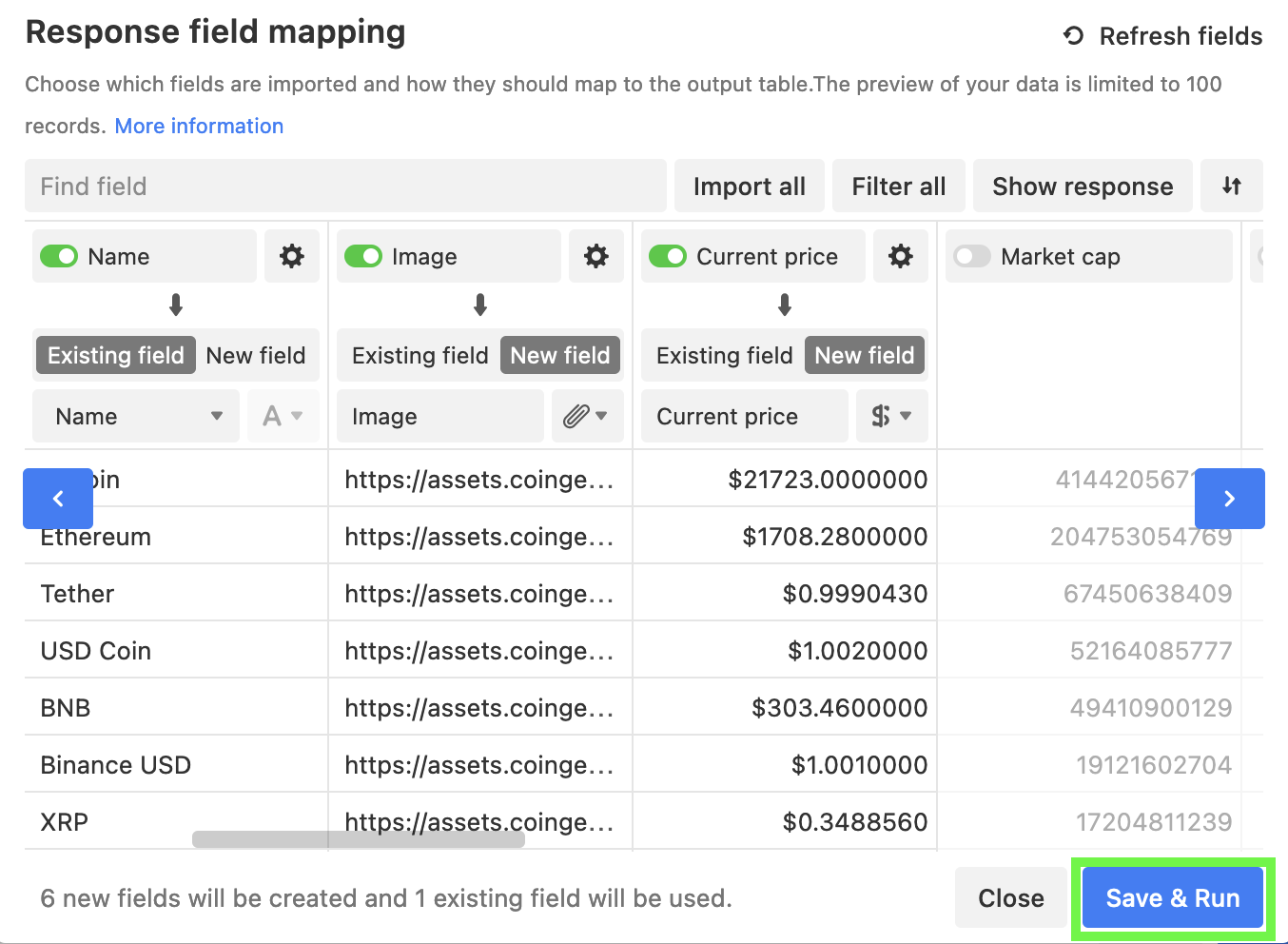
Task: Toggle off the Image field import
Action: (x=363, y=257)
